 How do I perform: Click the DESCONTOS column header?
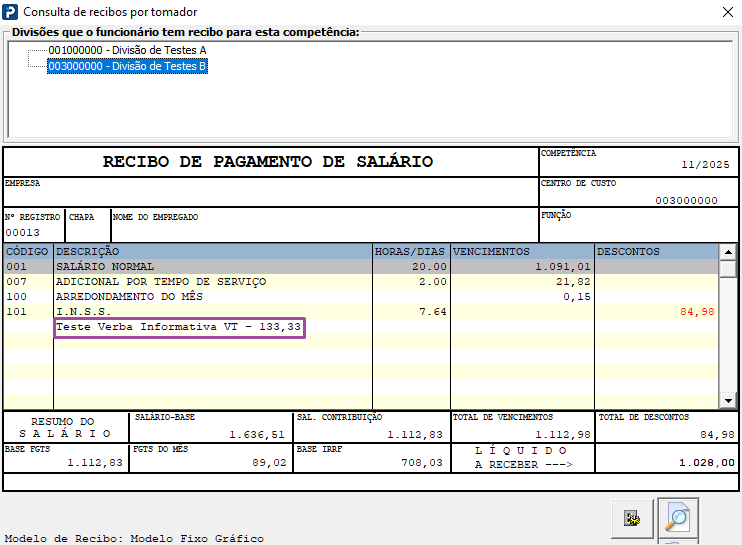[656, 252]
